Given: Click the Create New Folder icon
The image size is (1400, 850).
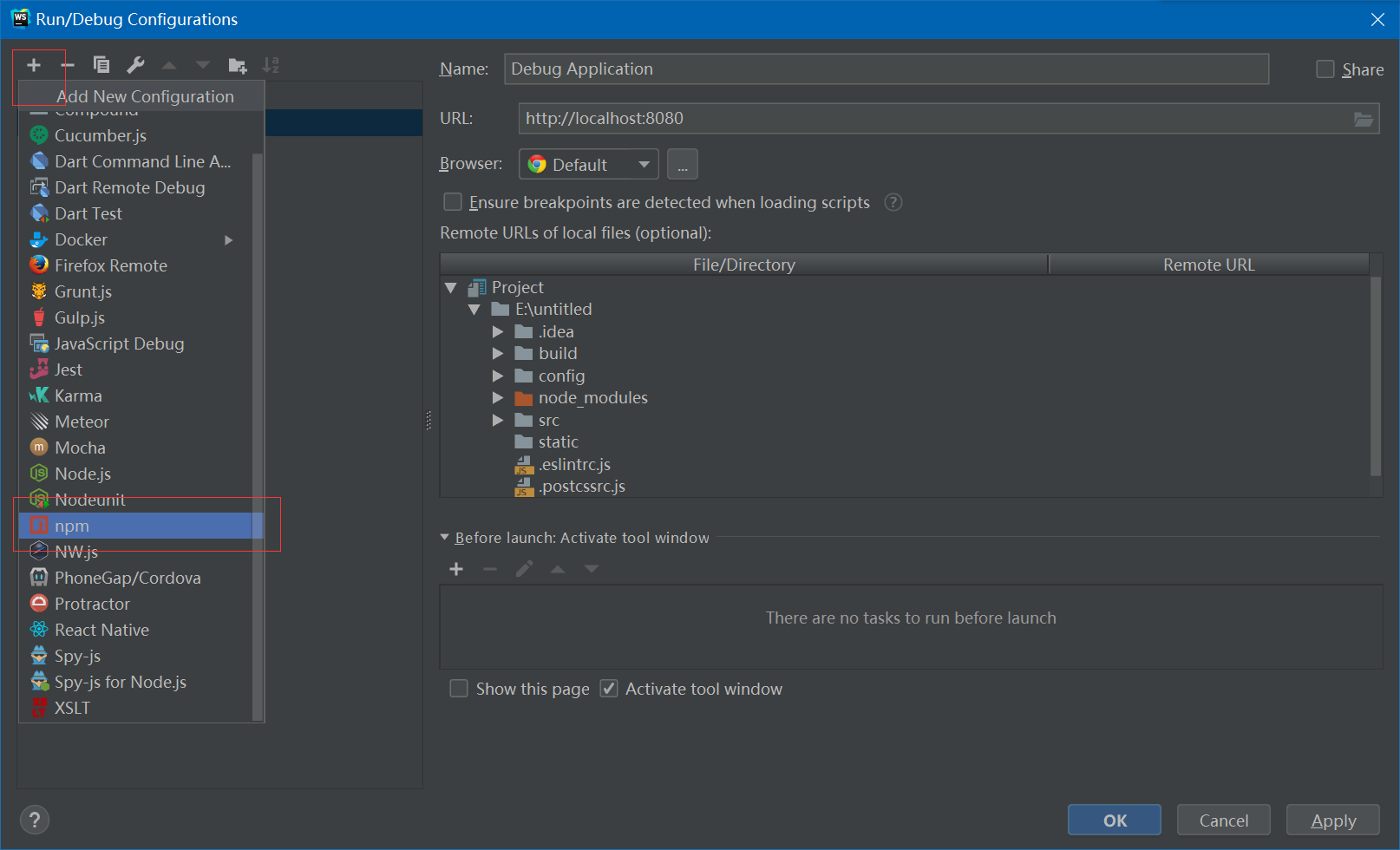Looking at the screenshot, I should click(x=237, y=65).
